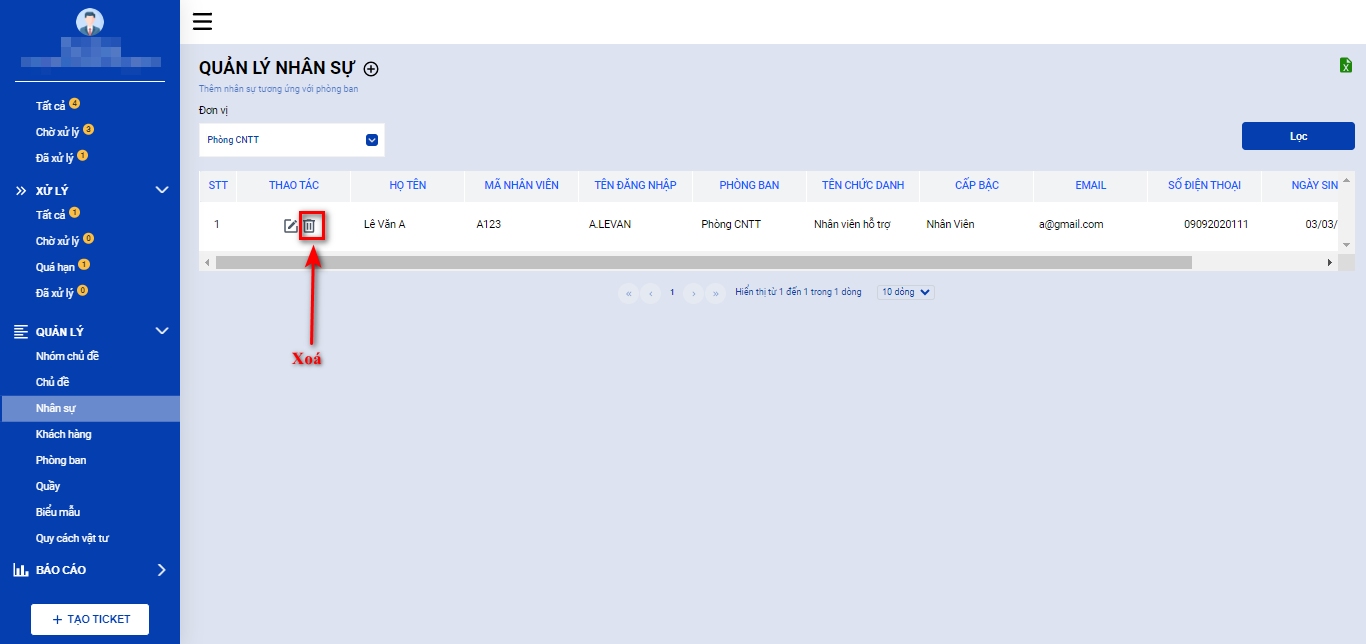
Task: Click the user avatar icon
Action: (90, 22)
